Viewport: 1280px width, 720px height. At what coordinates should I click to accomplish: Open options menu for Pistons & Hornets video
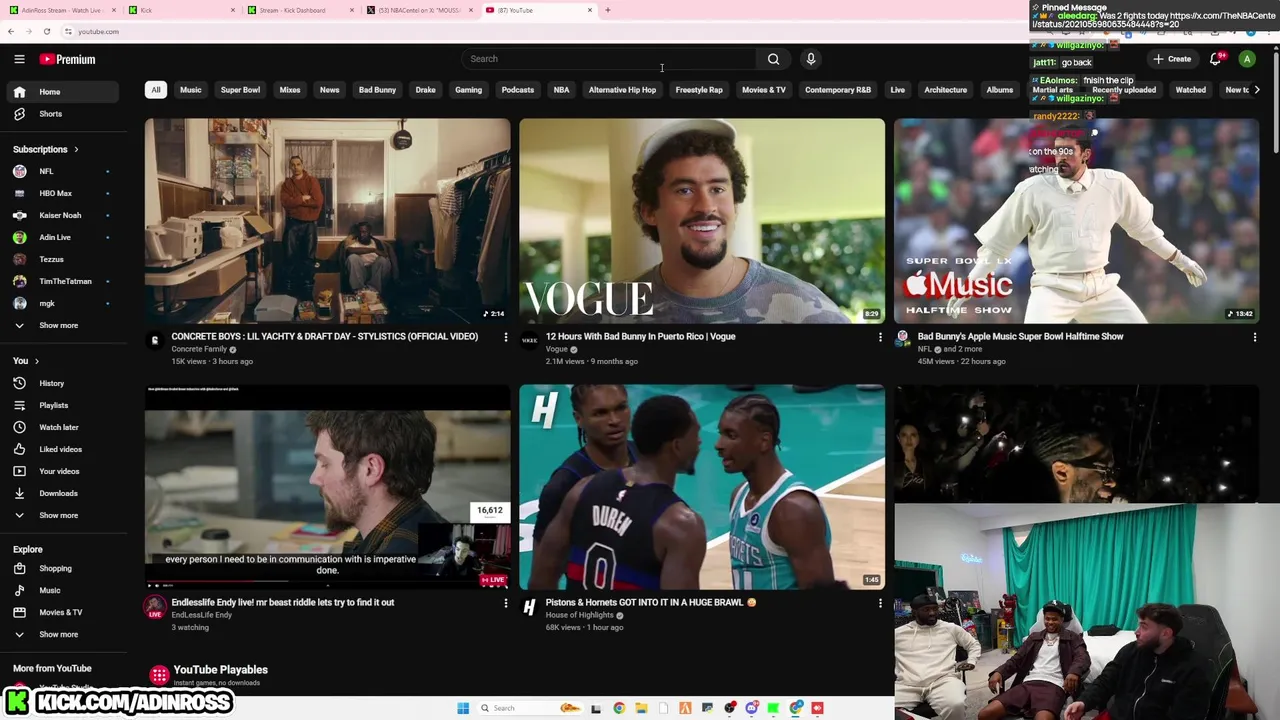(880, 603)
